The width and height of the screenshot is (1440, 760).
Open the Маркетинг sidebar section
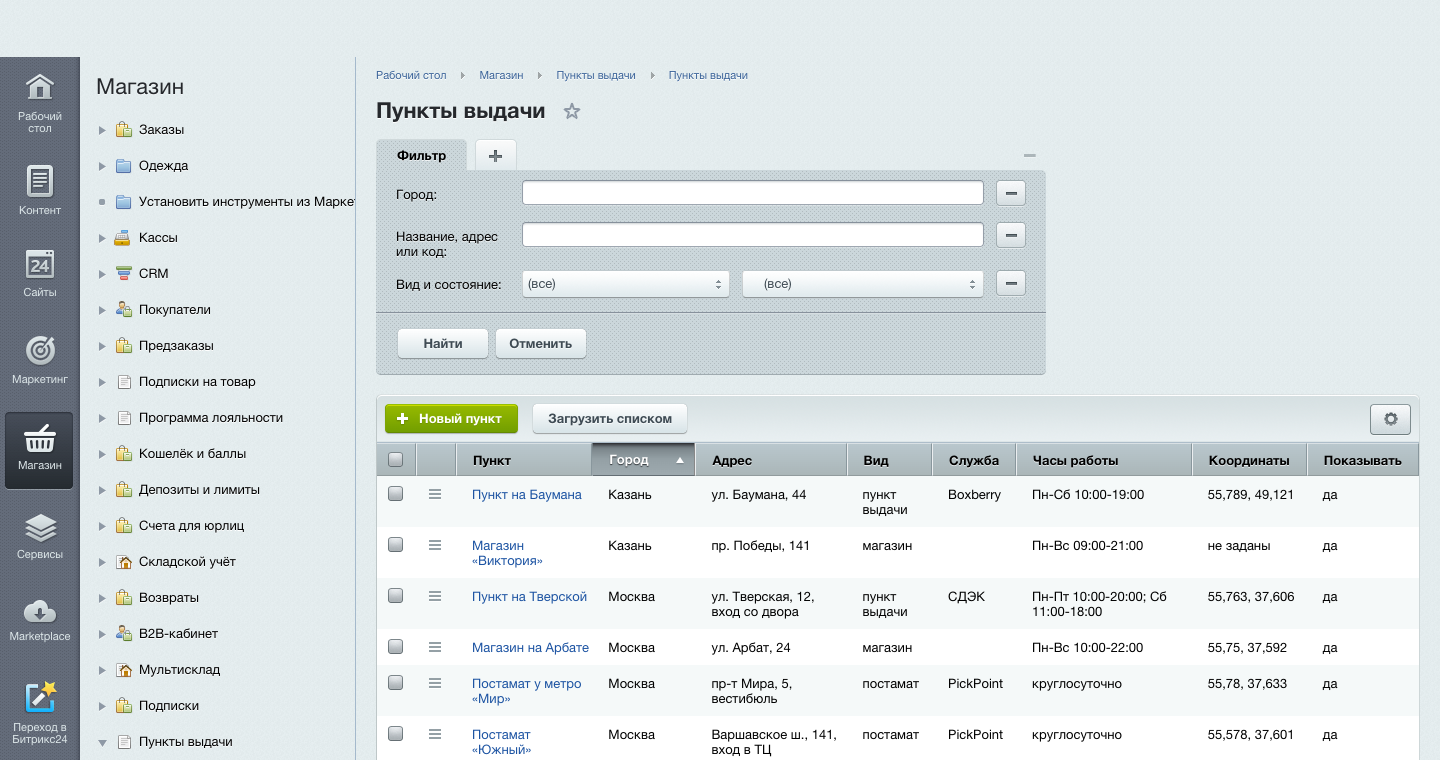click(x=40, y=360)
